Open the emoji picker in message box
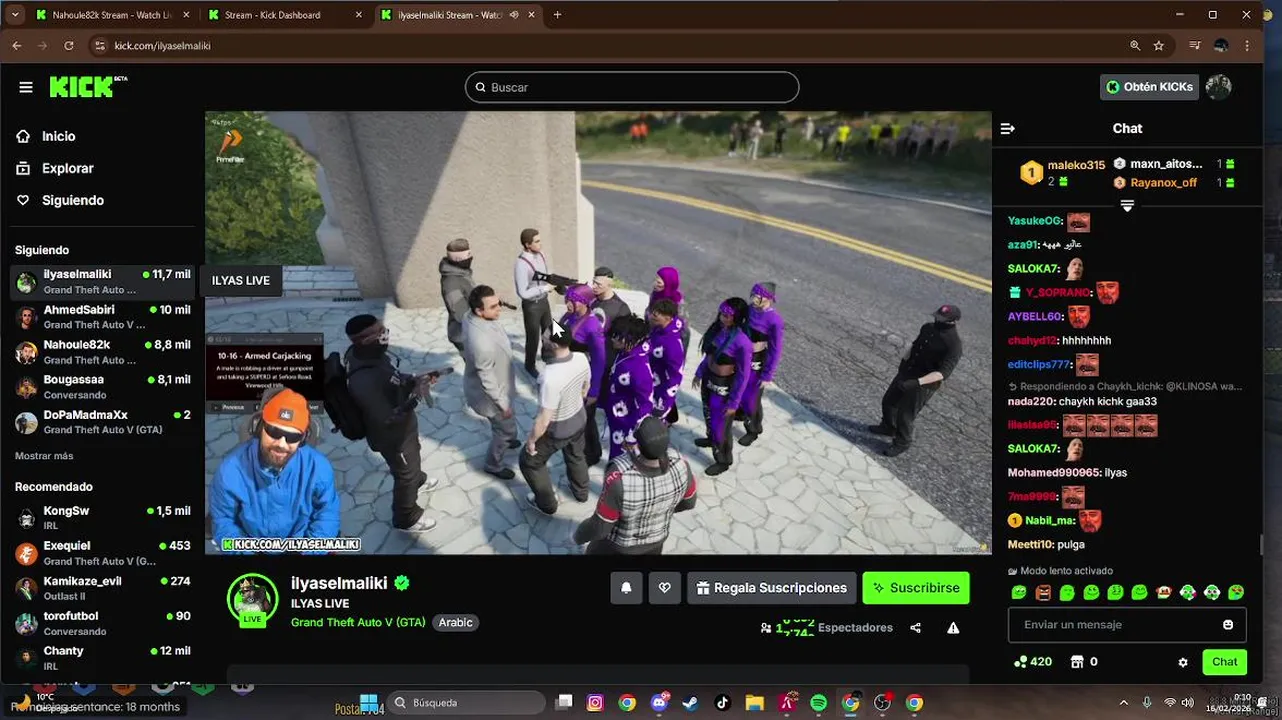 [1228, 625]
